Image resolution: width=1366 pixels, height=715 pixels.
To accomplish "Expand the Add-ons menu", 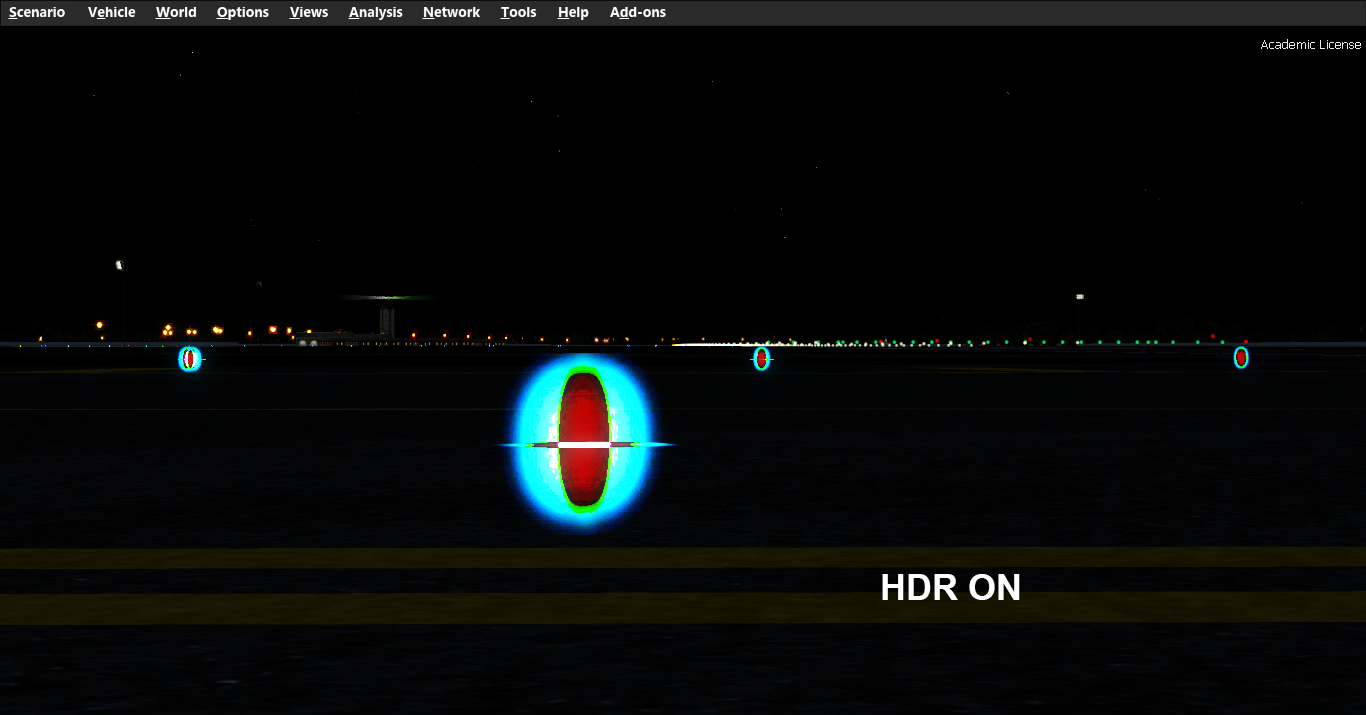I will coord(638,12).
